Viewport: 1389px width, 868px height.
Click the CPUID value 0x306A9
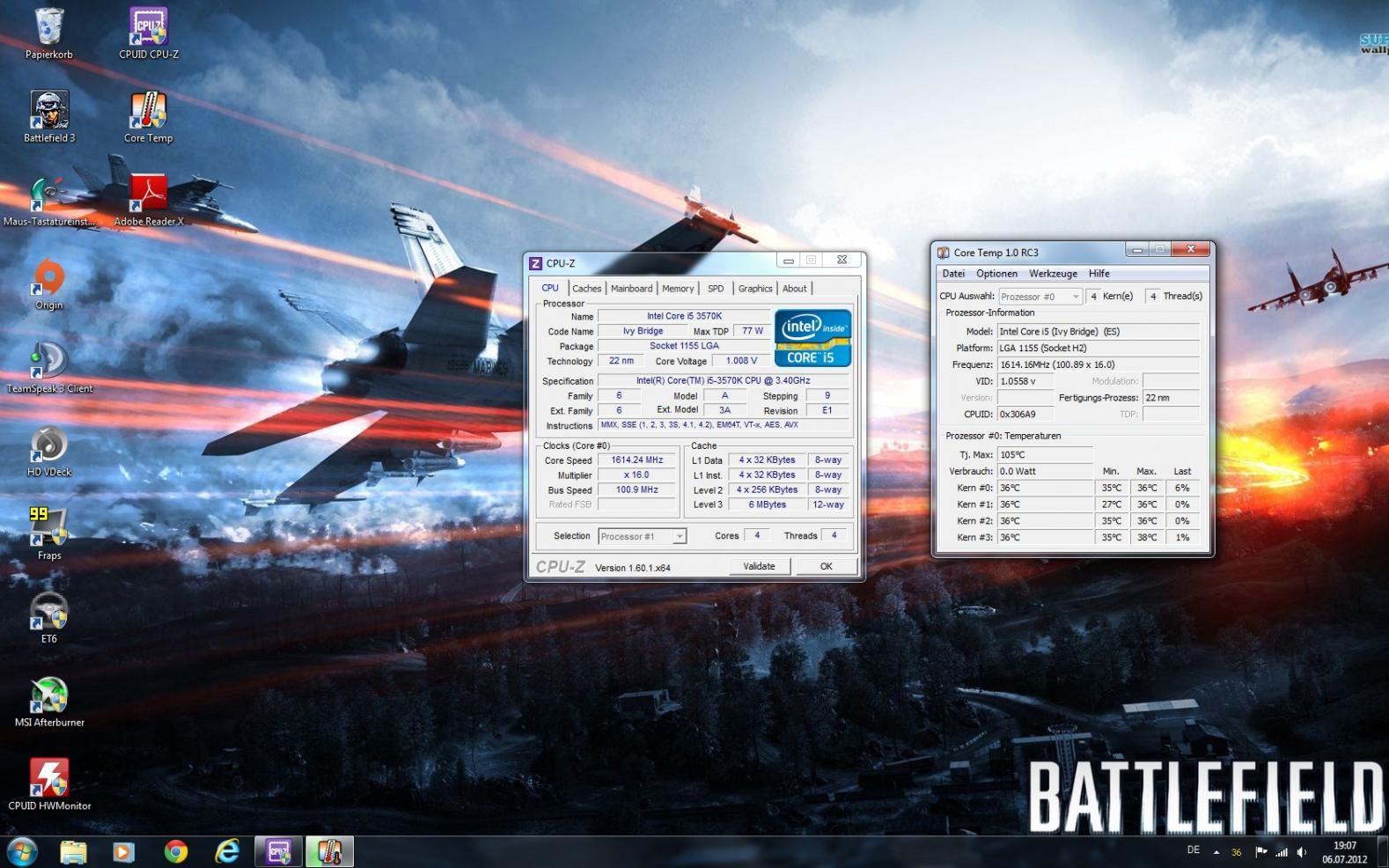click(1025, 415)
